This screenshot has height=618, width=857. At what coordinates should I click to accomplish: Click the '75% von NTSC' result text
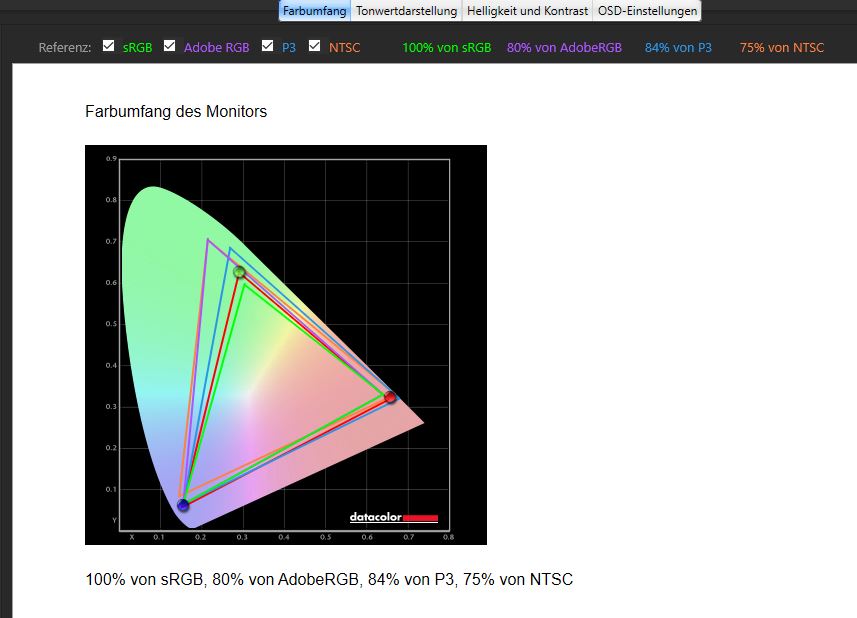[x=782, y=48]
